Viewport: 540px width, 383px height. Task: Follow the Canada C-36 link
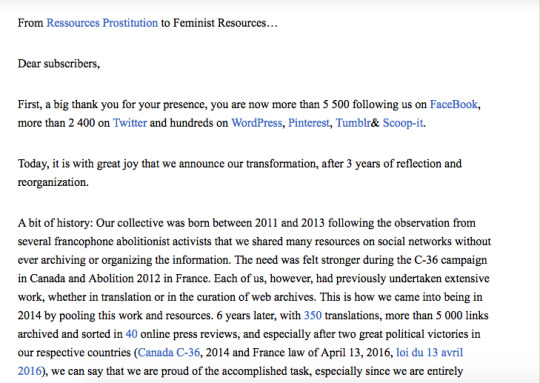169,352
